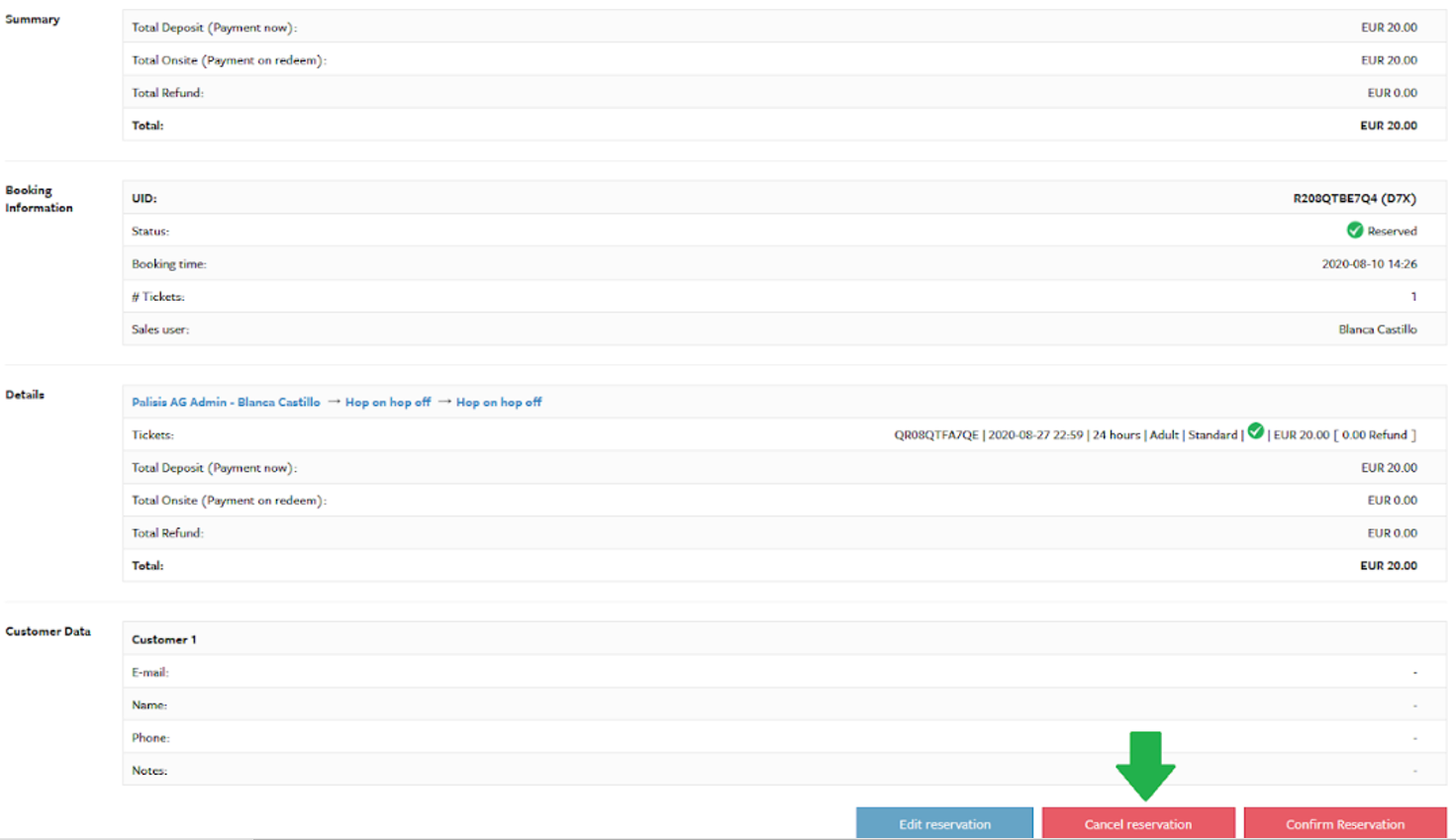1456x840 pixels.
Task: Open the Palisis AG Admin - Blanca Castillo link
Action: pos(226,402)
